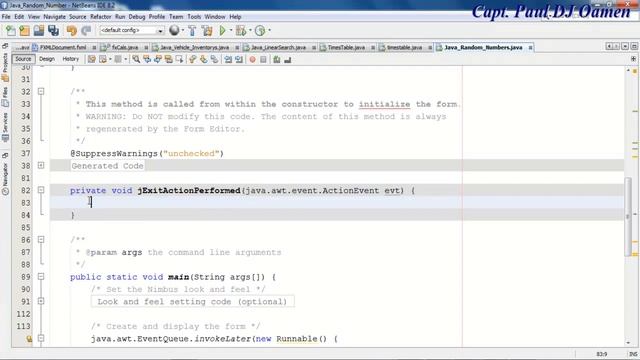Click the Find Next Occurrence icon

[158, 60]
